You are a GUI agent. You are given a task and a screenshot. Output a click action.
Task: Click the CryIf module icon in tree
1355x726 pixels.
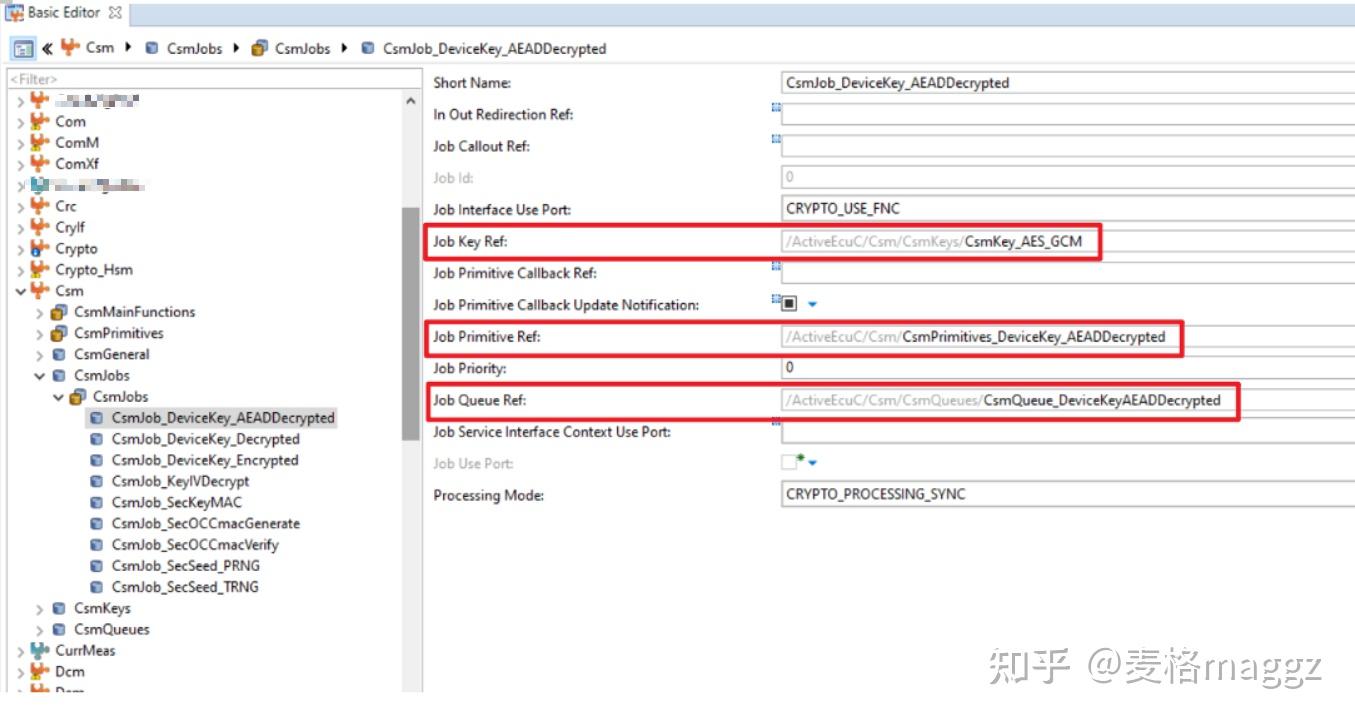(39, 227)
